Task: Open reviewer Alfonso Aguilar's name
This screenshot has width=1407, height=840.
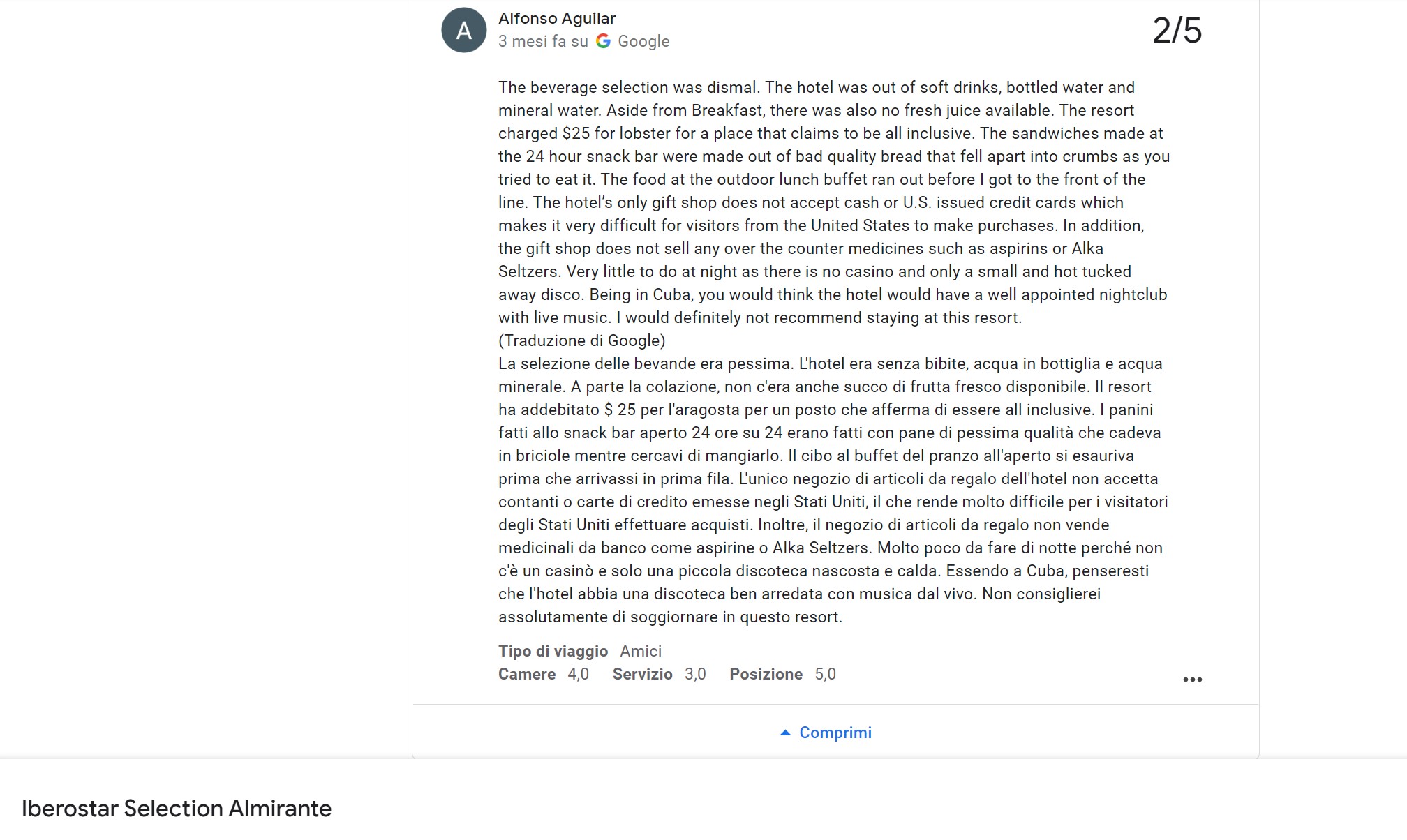Action: tap(557, 18)
